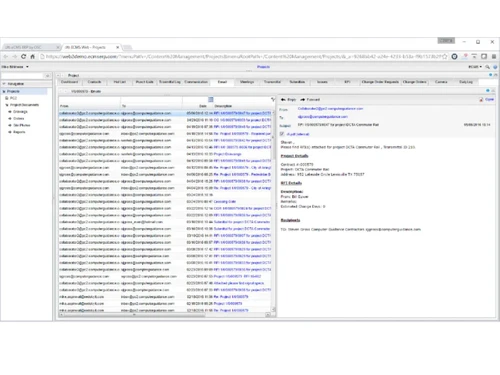The width and height of the screenshot is (500, 375).
Task: Close the ECMS Web - Projects browser tab
Action: click(x=117, y=47)
